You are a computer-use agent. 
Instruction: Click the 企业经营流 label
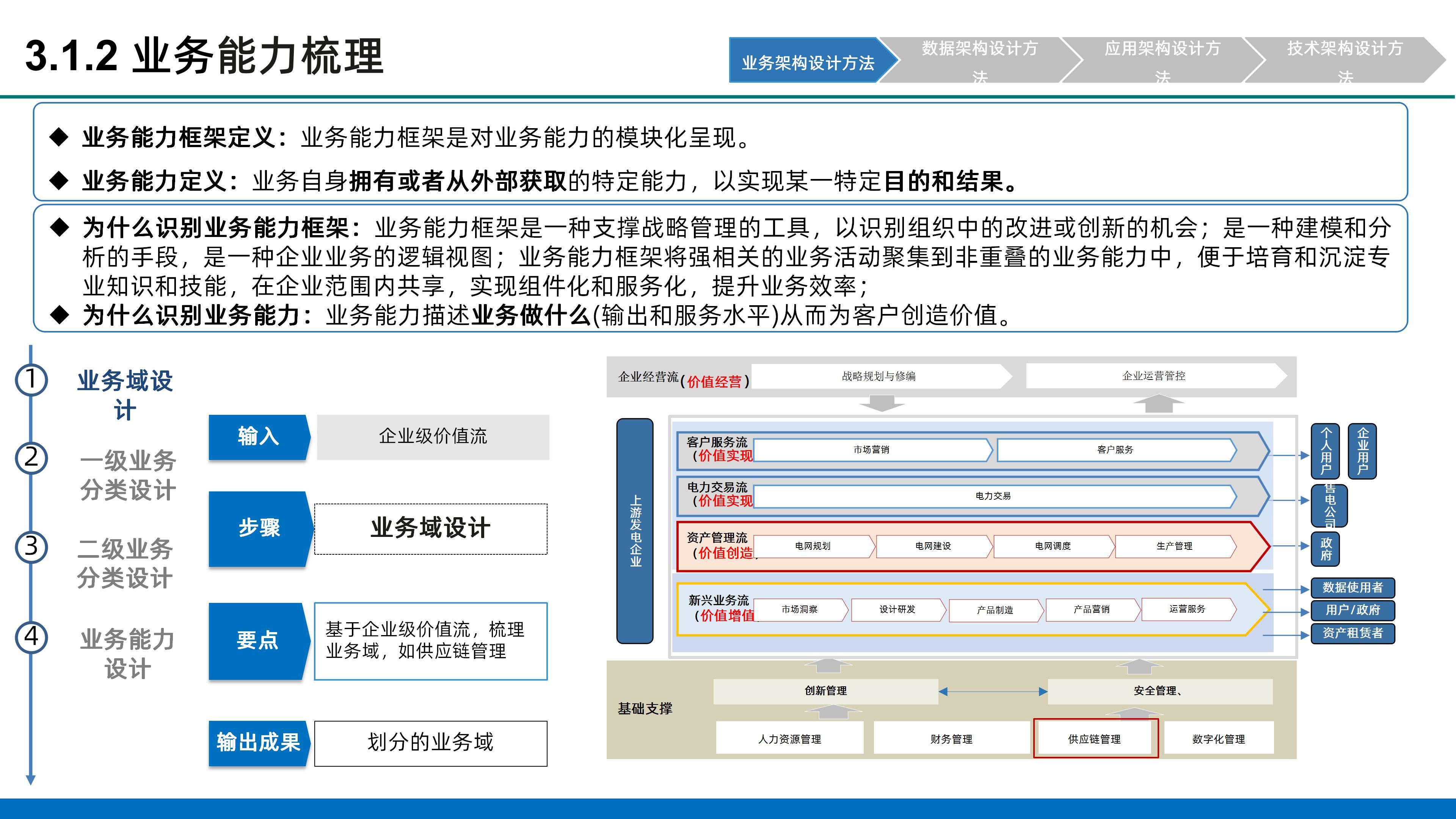click(648, 377)
